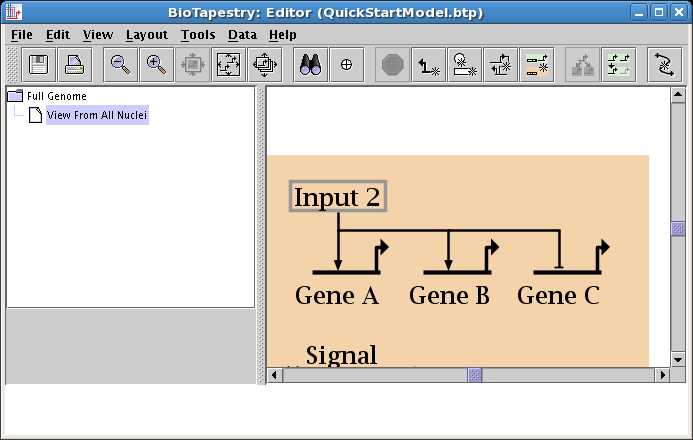693x440 pixels.
Task: Click the crosshair center icon
Action: (x=347, y=65)
